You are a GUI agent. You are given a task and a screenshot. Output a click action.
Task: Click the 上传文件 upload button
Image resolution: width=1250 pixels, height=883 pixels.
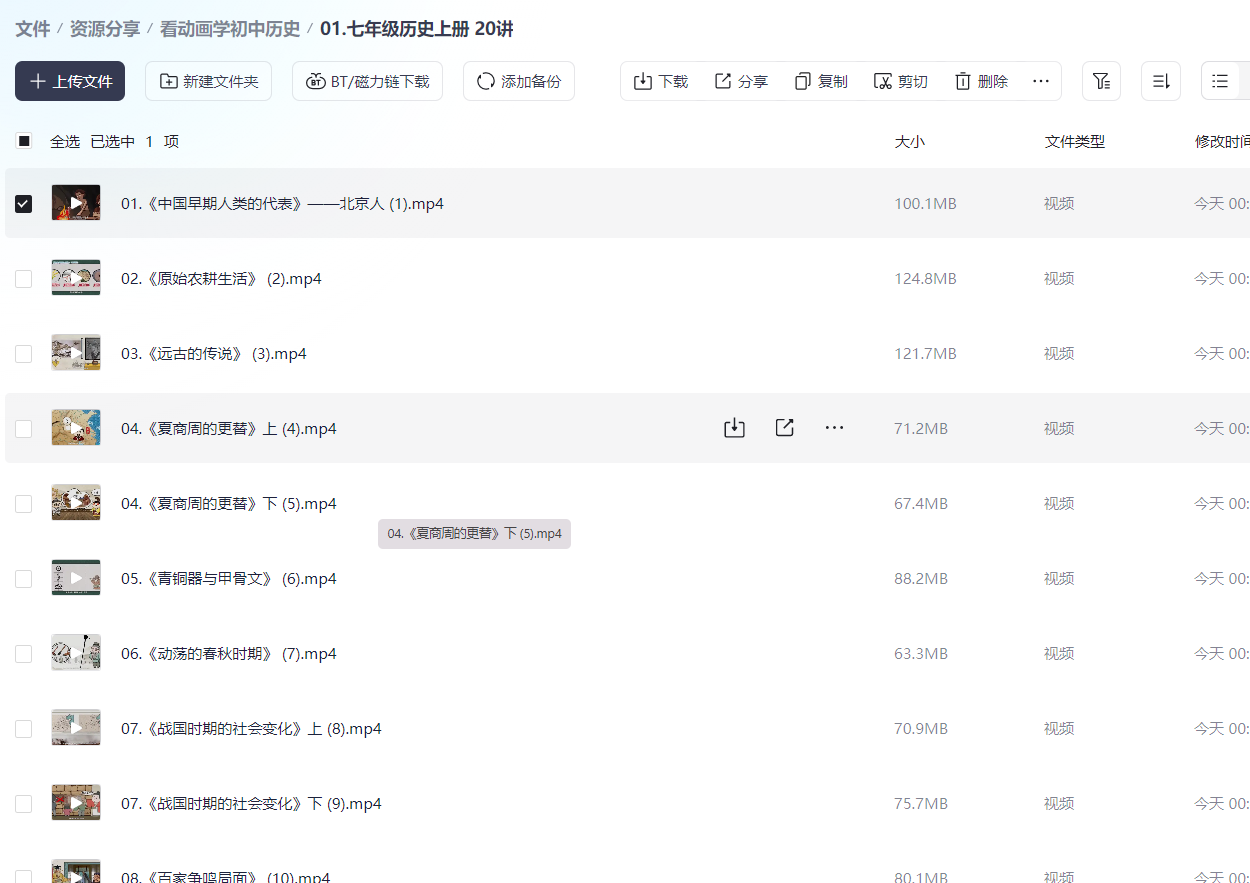[x=69, y=81]
